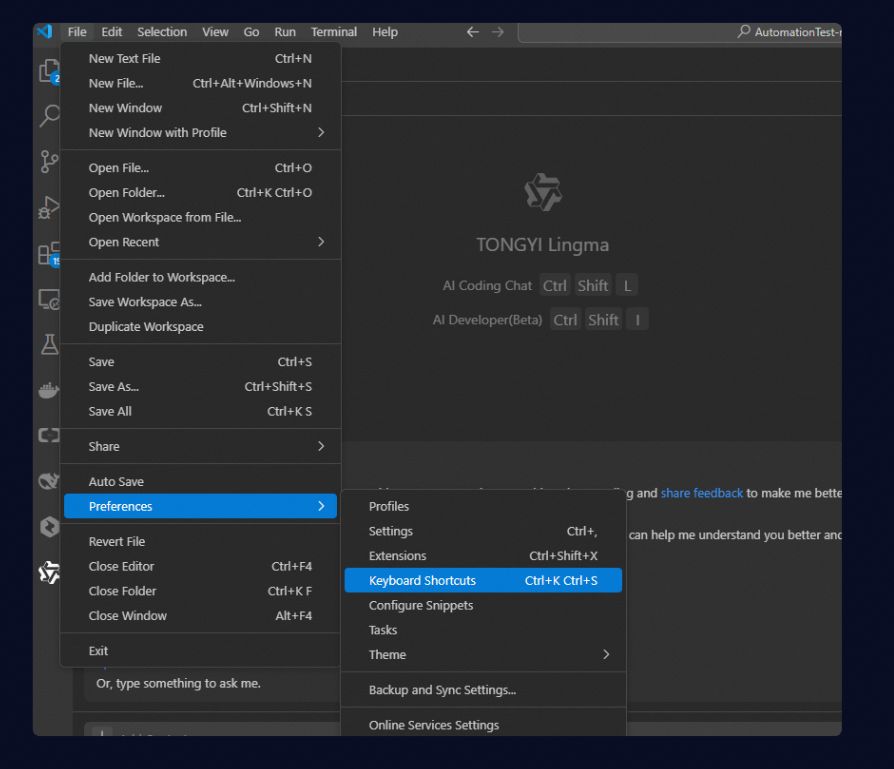Choose Backup and Sync Settings...
This screenshot has height=769, width=894.
click(483, 690)
